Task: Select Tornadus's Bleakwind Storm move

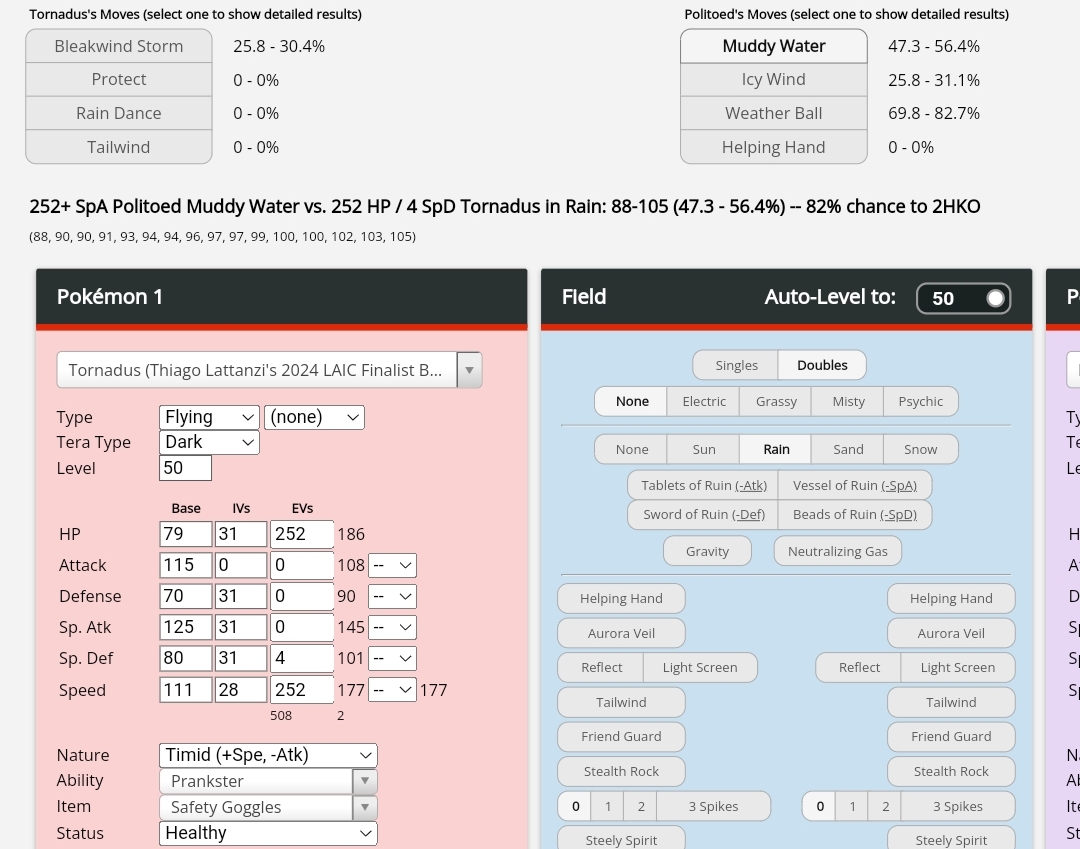Action: tap(118, 46)
